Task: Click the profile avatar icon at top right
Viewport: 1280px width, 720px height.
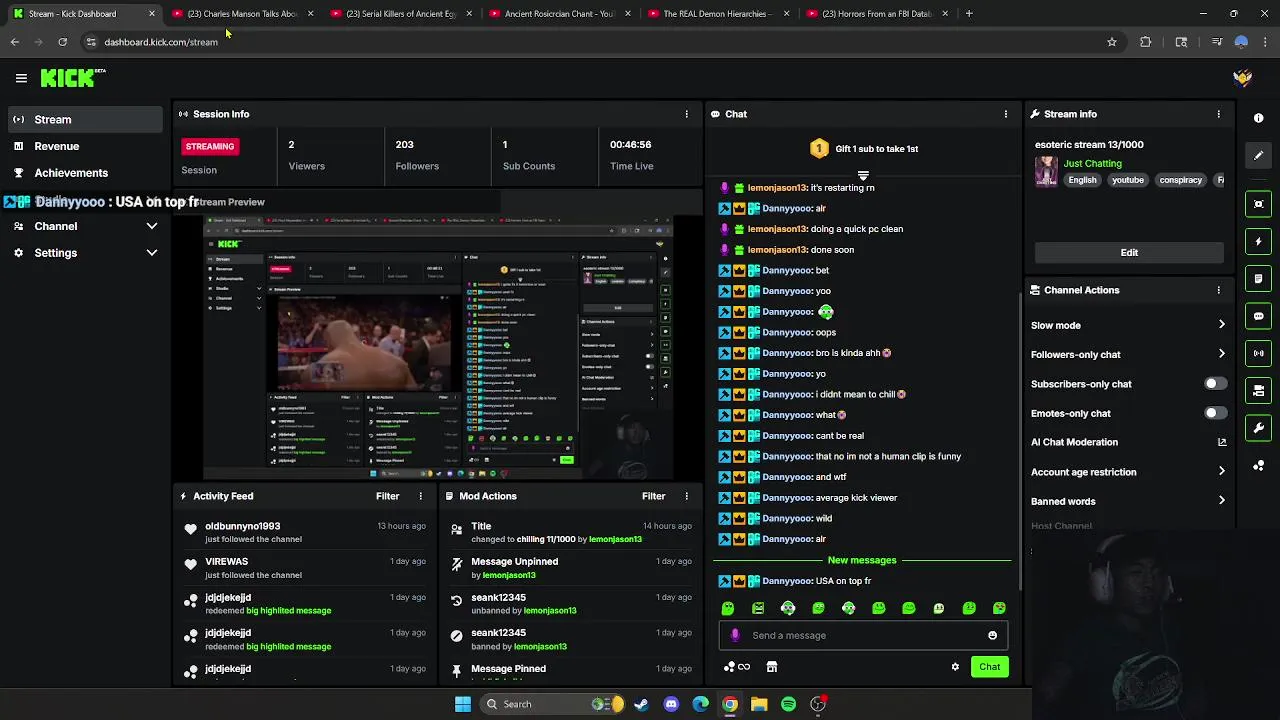Action: point(1243,78)
